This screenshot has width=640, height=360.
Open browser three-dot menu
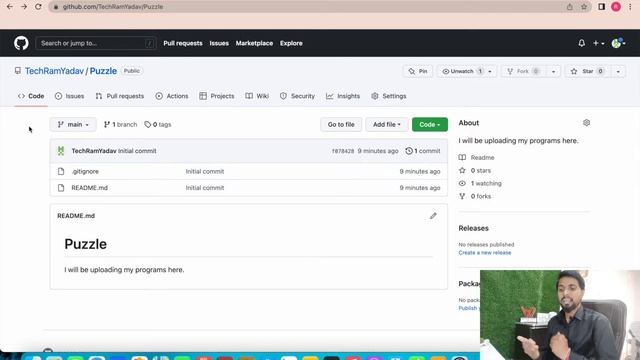630,7
